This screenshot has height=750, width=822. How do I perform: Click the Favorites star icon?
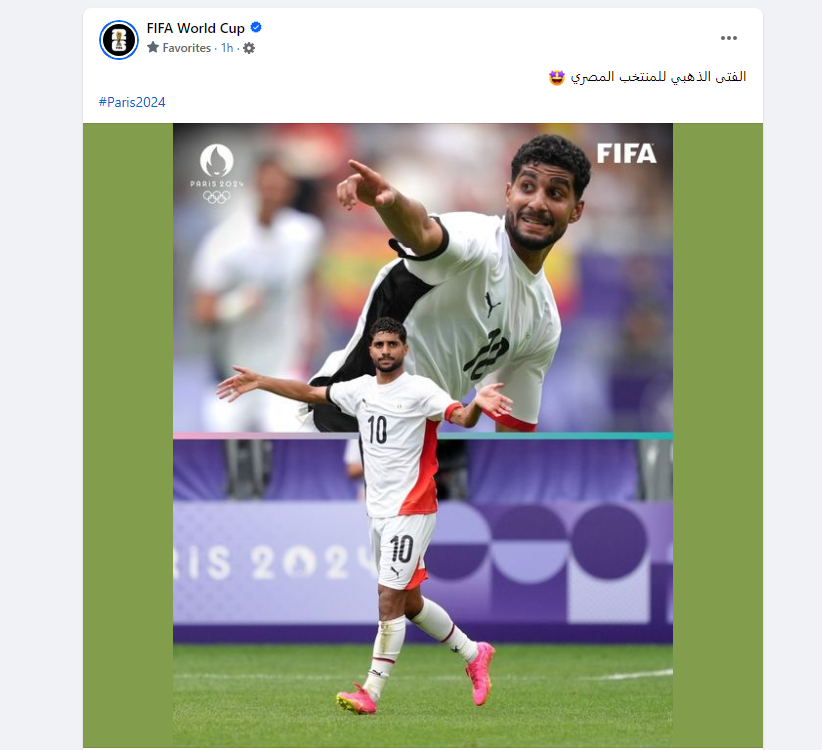(x=153, y=48)
